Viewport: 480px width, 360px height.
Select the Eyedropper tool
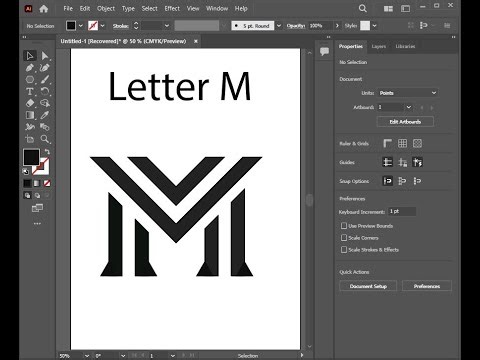click(45, 115)
